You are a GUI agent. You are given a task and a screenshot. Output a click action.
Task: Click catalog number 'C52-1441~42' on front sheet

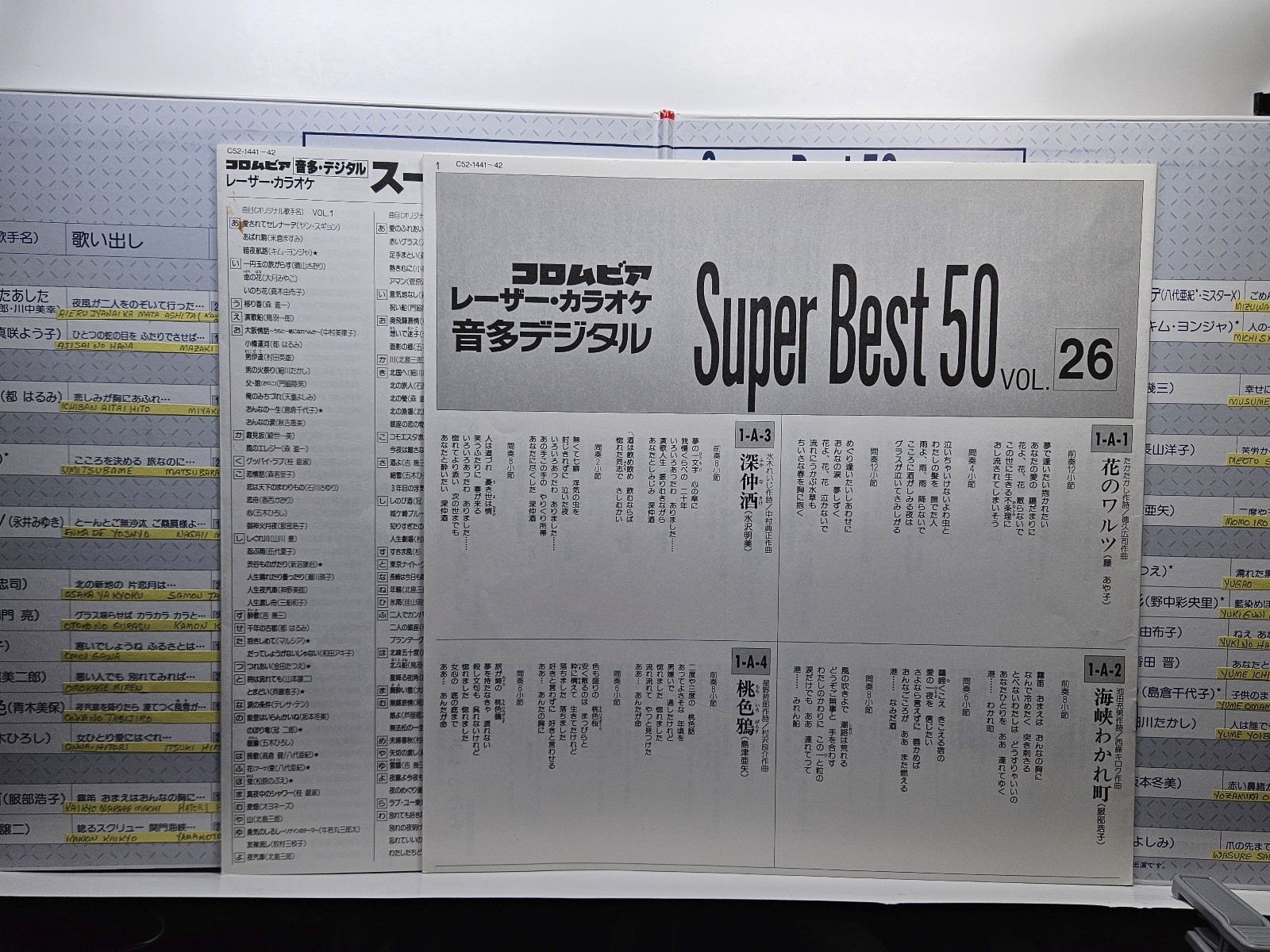479,165
